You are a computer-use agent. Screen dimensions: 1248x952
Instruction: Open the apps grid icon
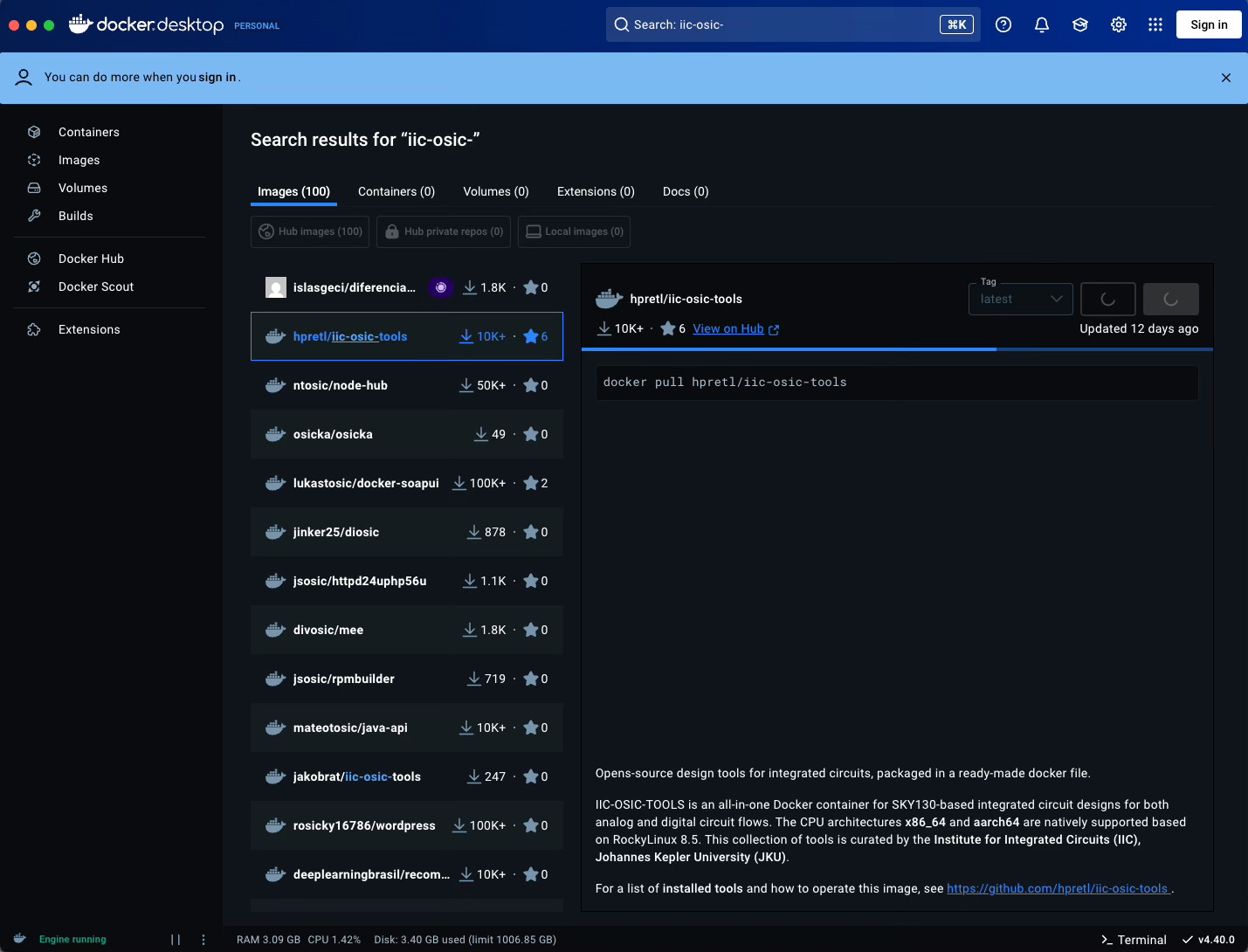pyautogui.click(x=1155, y=24)
